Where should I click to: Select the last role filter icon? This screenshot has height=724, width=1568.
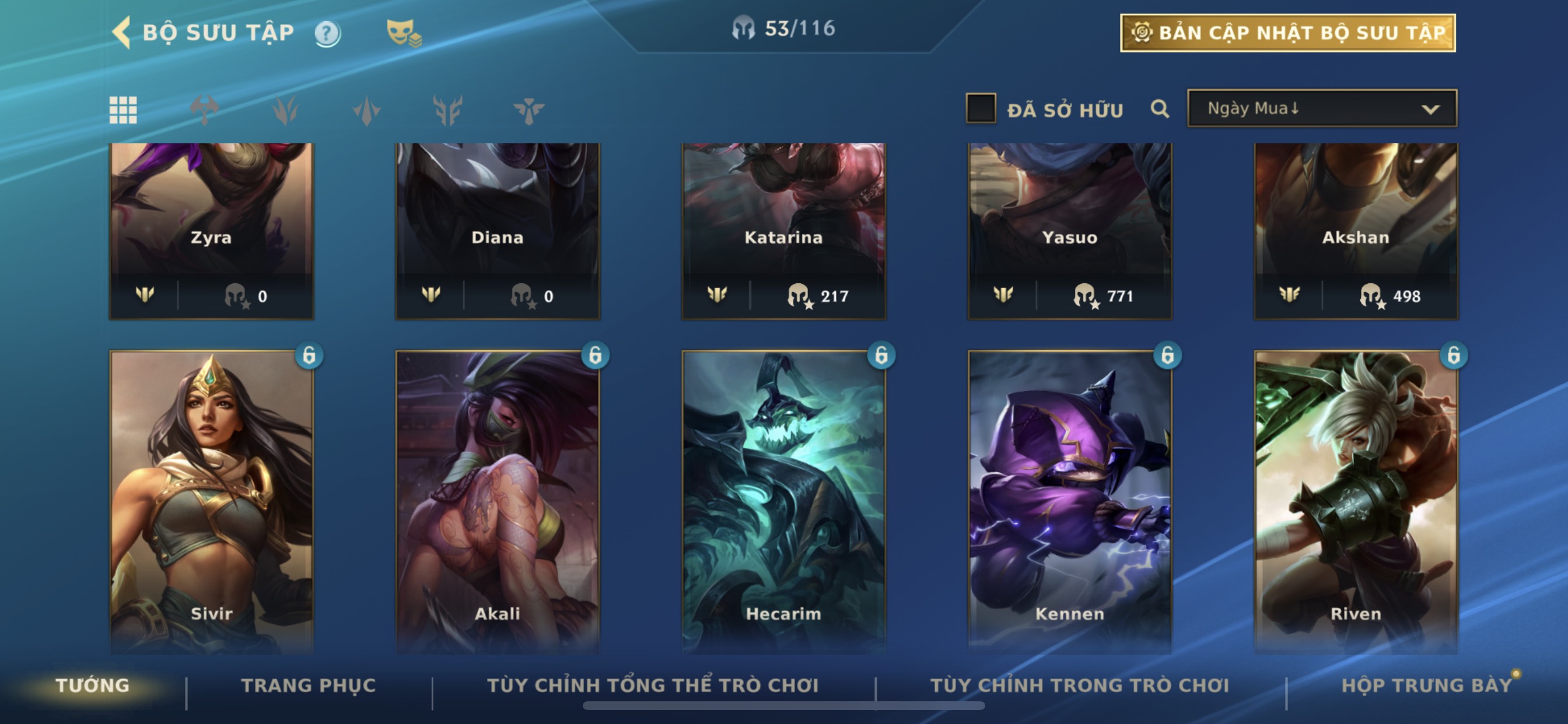[528, 110]
